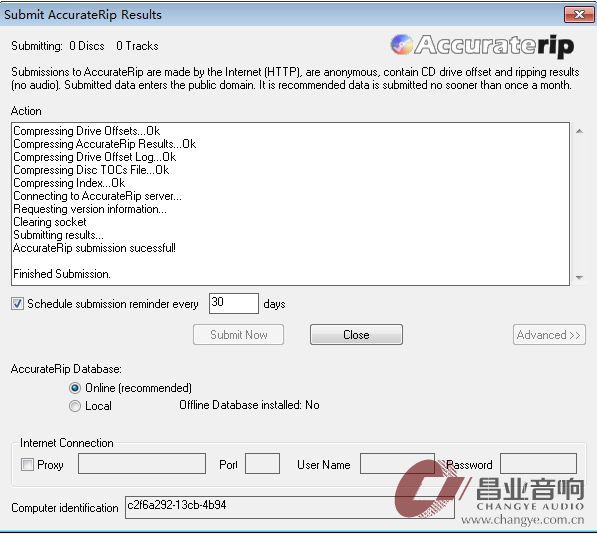Click the Action log scroll-down arrow

pos(579,277)
